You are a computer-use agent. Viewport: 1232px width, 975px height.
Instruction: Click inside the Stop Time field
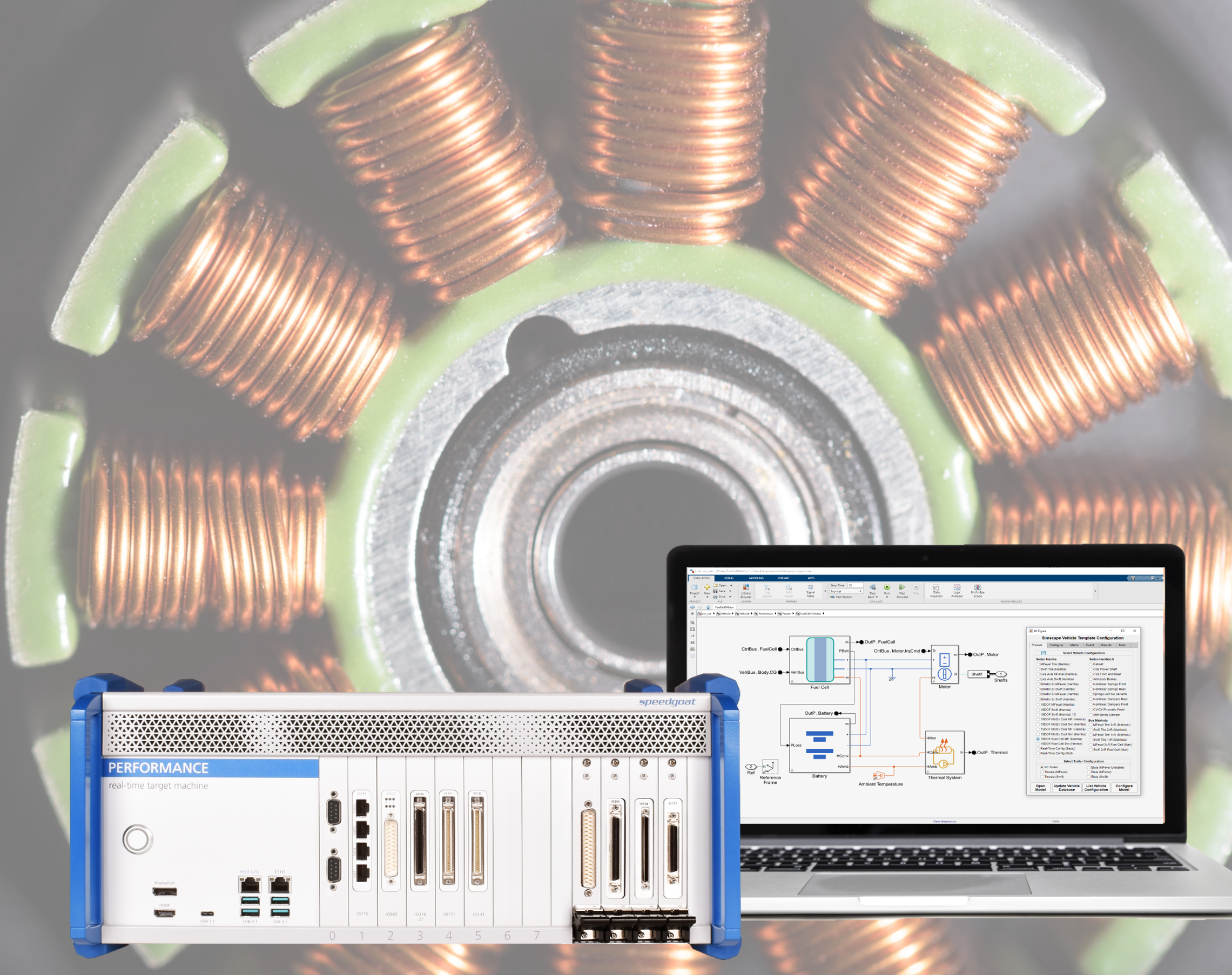pos(856,586)
